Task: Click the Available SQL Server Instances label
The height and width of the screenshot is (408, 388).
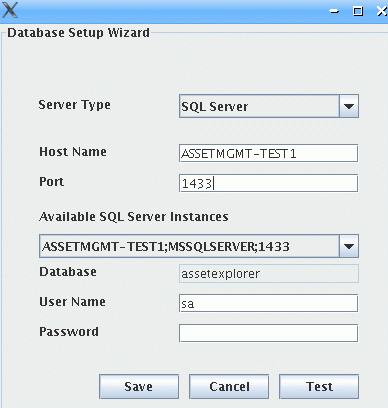Action: 134,217
